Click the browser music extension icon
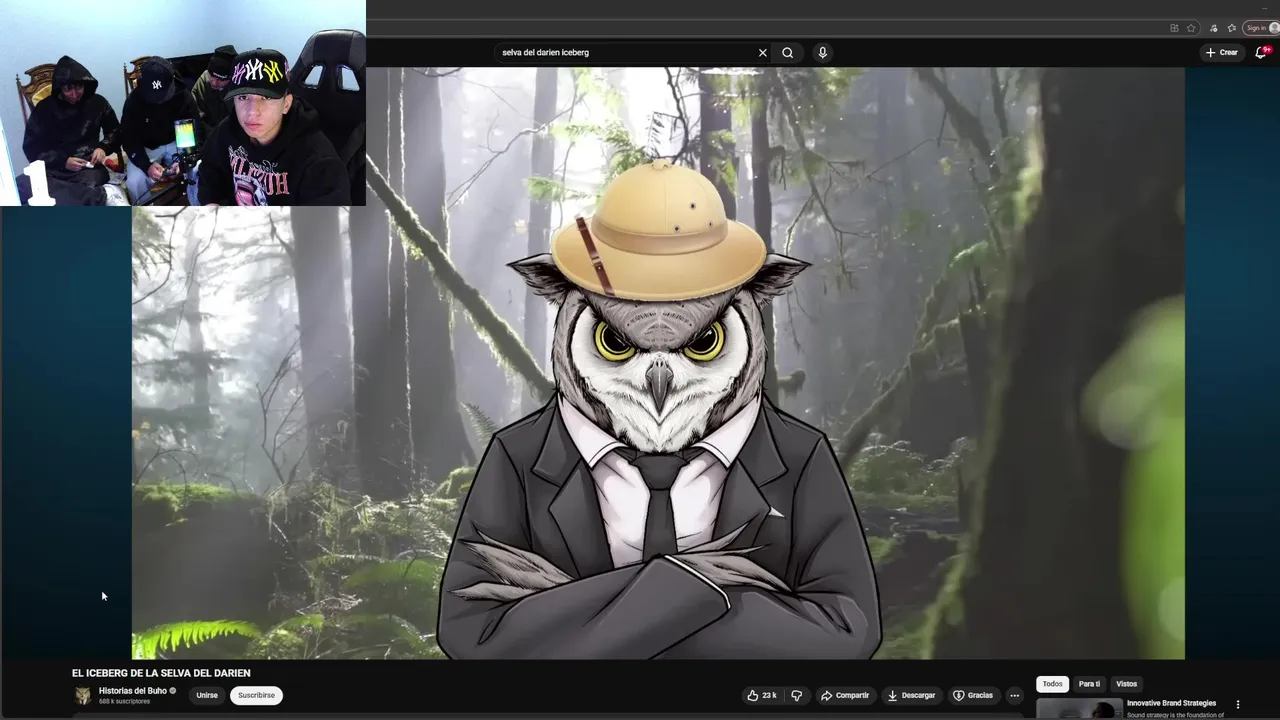Viewport: 1280px width, 720px height. [1213, 28]
